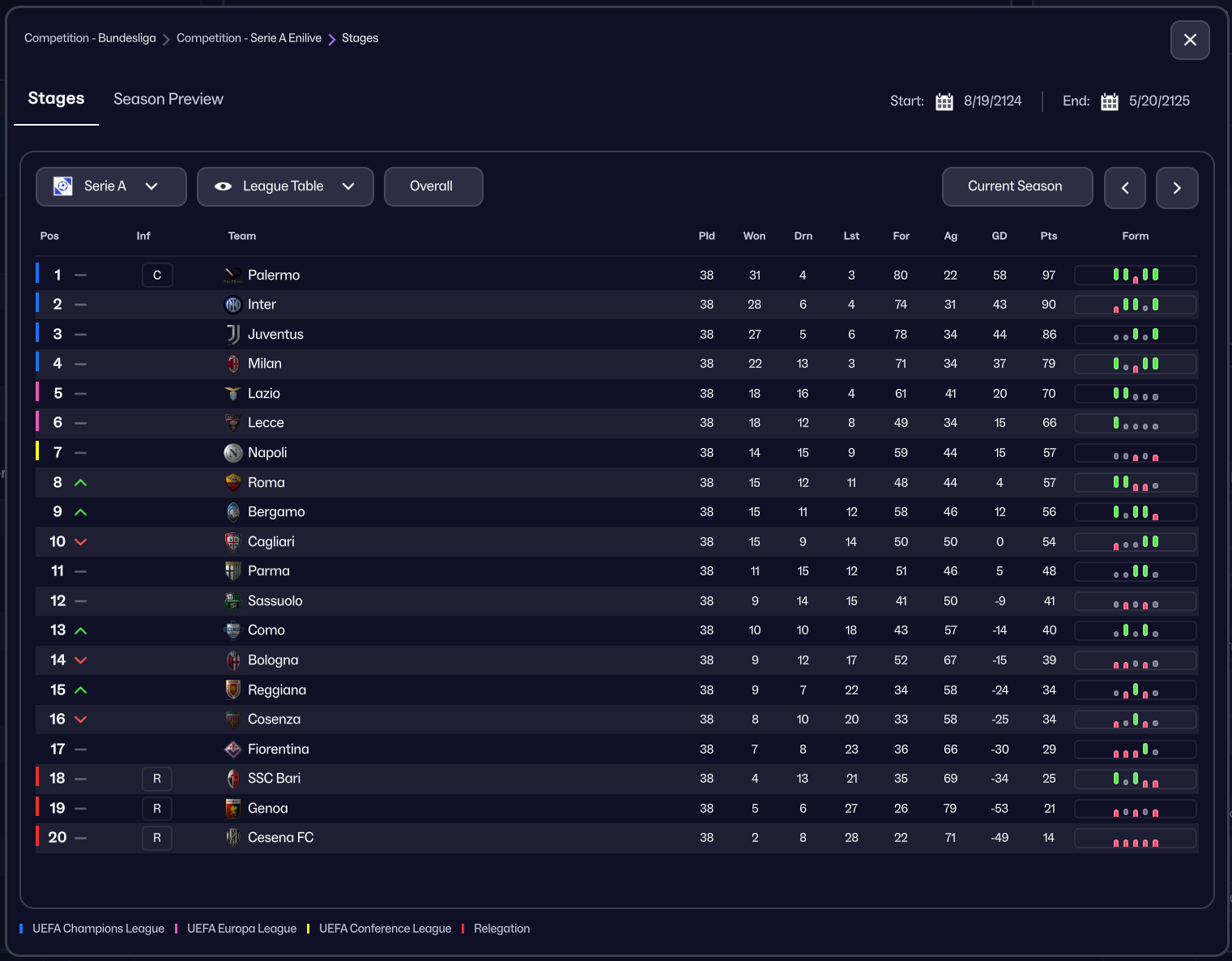The width and height of the screenshot is (1232, 961).
Task: Click the Napoli club crest
Action: [233, 453]
